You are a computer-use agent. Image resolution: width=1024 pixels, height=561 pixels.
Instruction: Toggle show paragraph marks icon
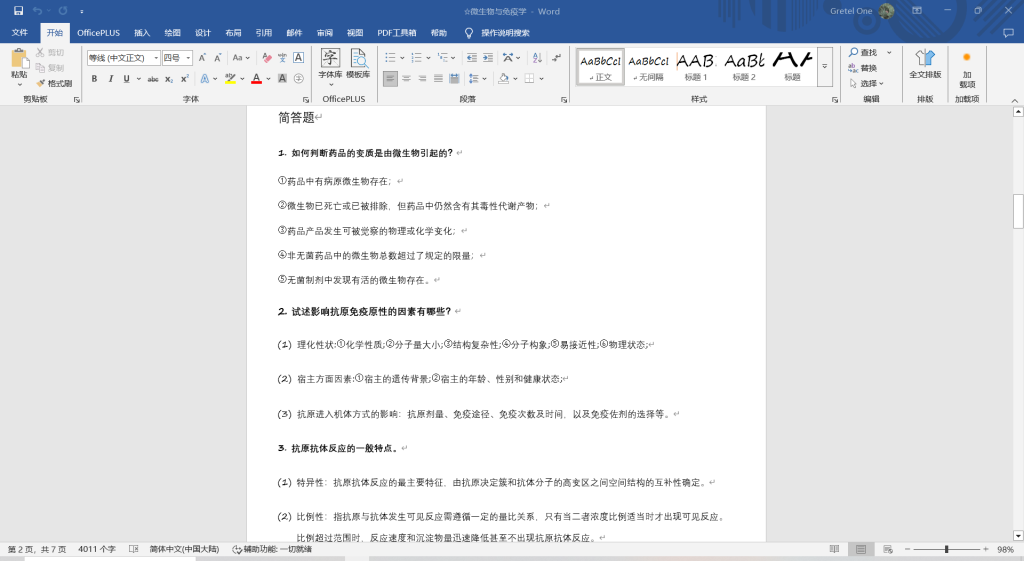[556, 57]
